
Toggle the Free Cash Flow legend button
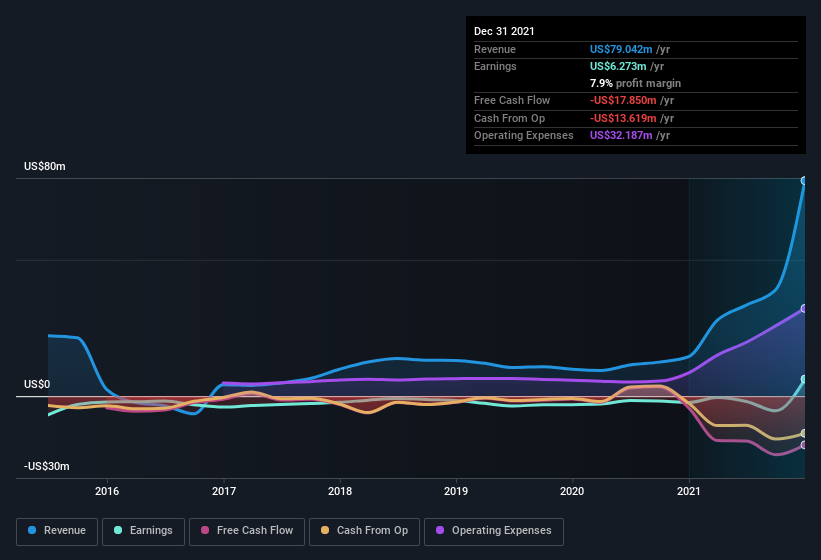pyautogui.click(x=247, y=531)
